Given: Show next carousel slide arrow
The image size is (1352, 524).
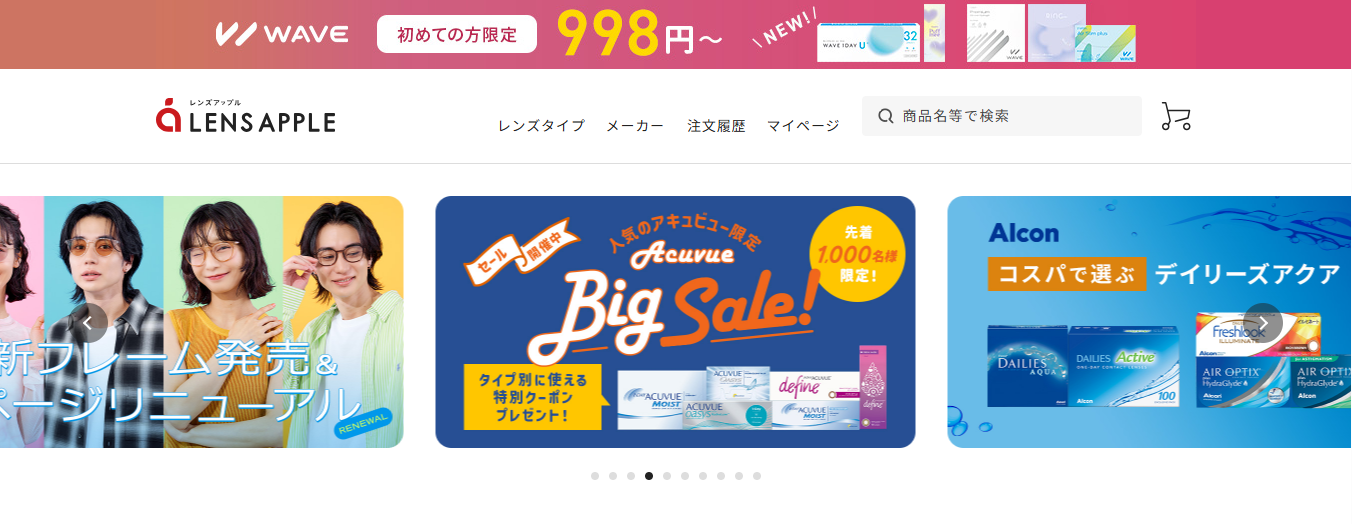Looking at the screenshot, I should click(x=1263, y=322).
